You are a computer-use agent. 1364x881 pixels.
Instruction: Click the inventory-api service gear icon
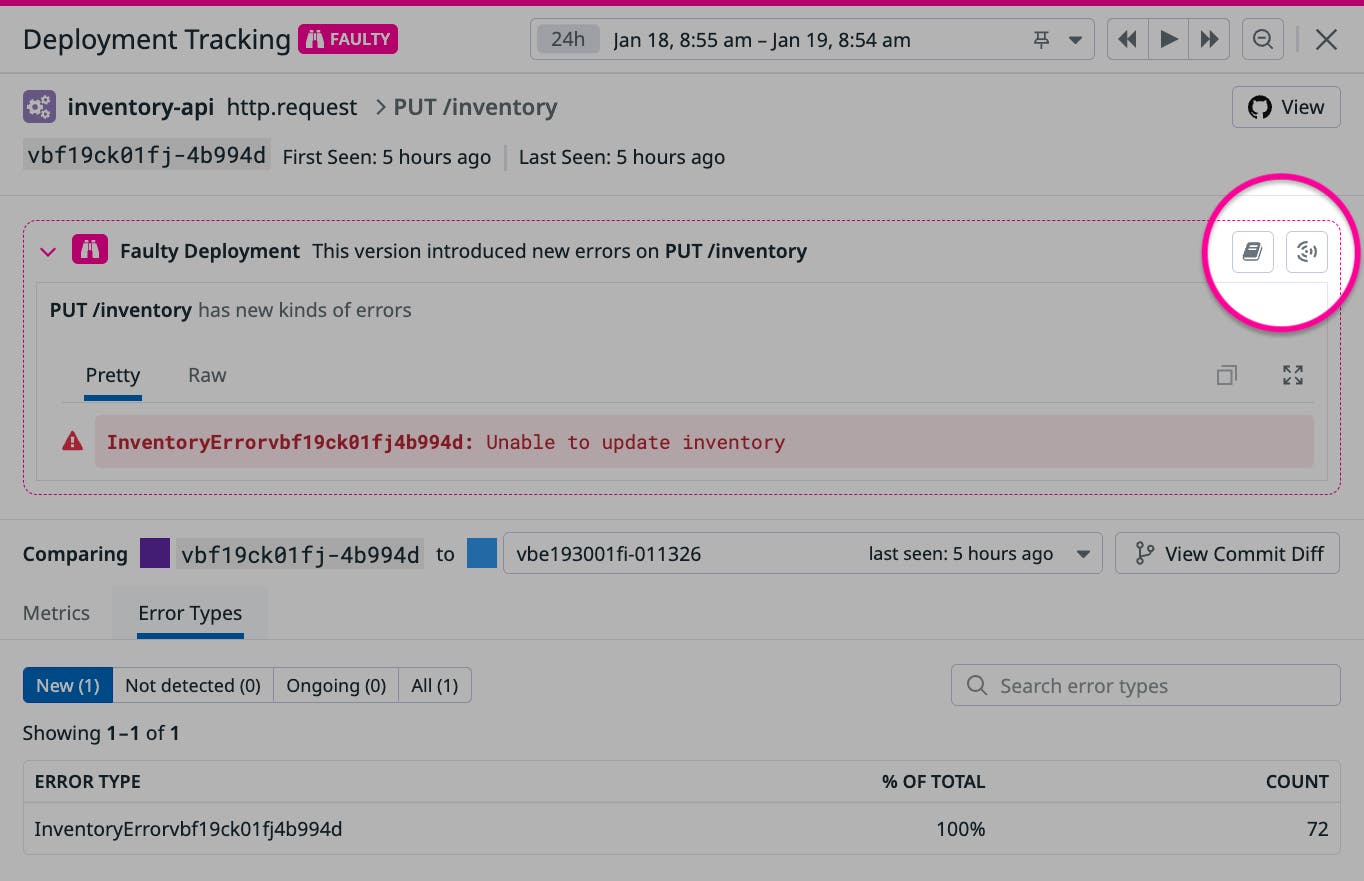coord(38,105)
